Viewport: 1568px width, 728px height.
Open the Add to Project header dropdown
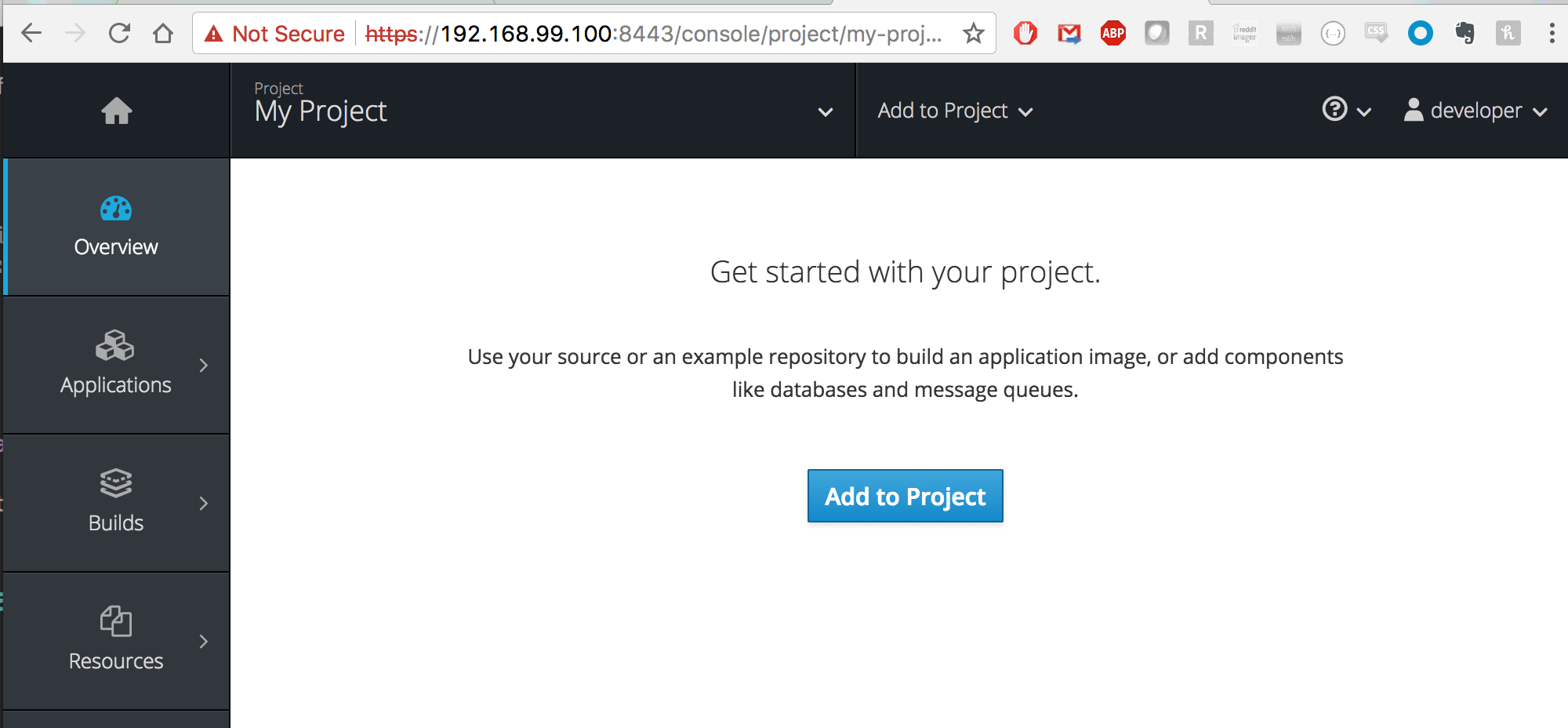pos(955,111)
